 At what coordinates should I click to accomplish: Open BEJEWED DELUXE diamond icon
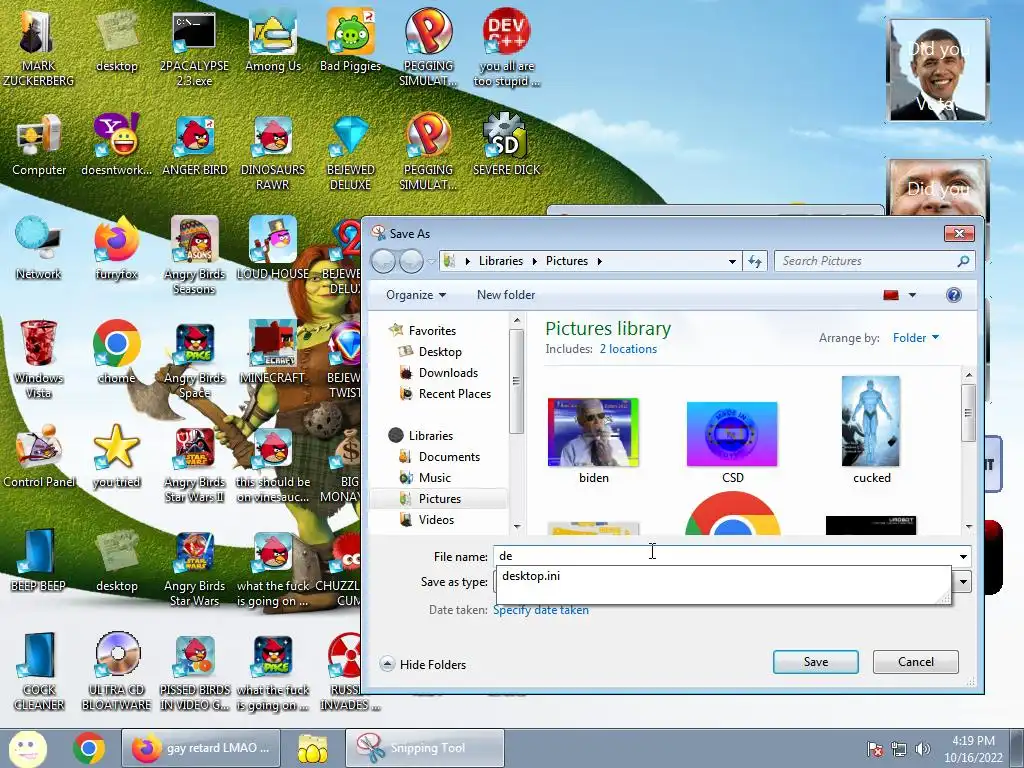click(351, 153)
